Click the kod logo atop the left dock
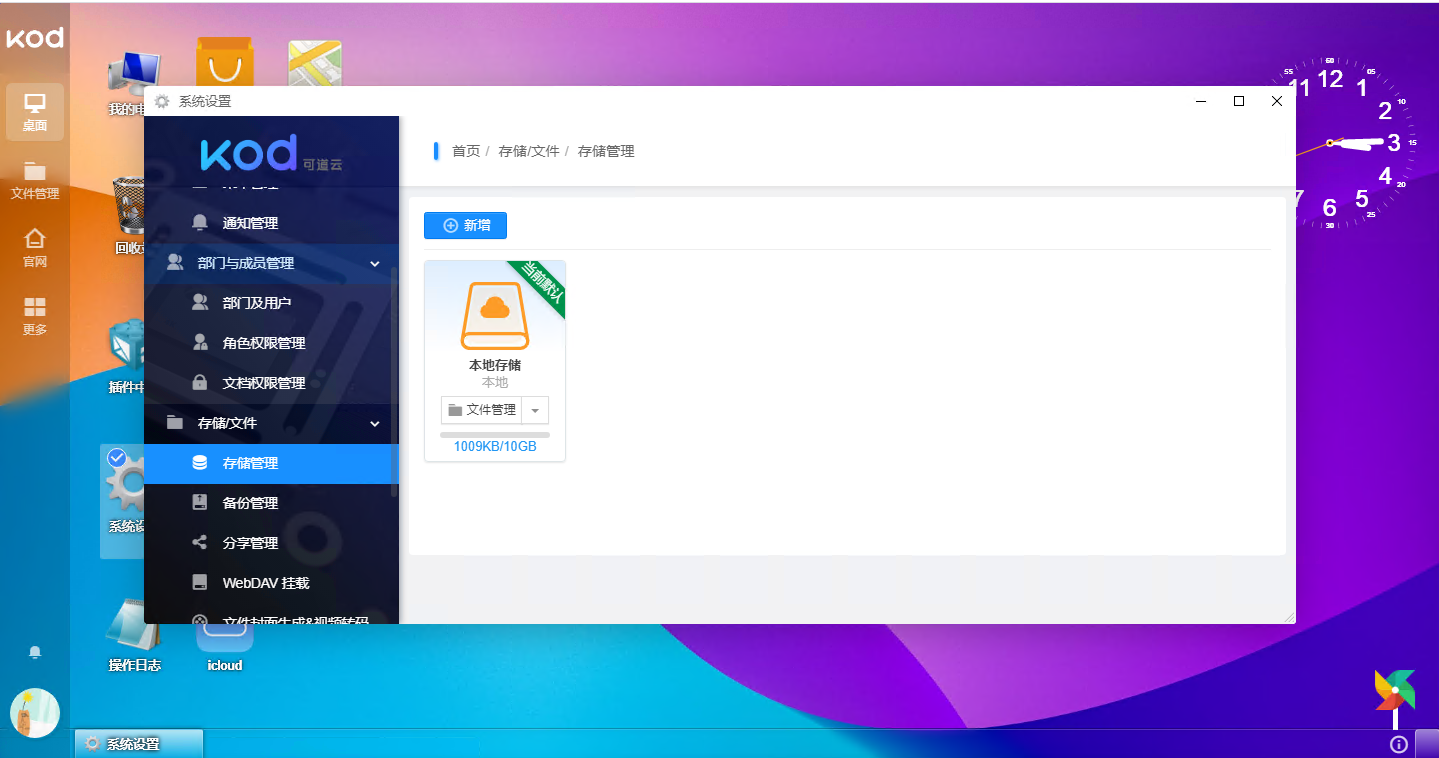 [x=35, y=38]
